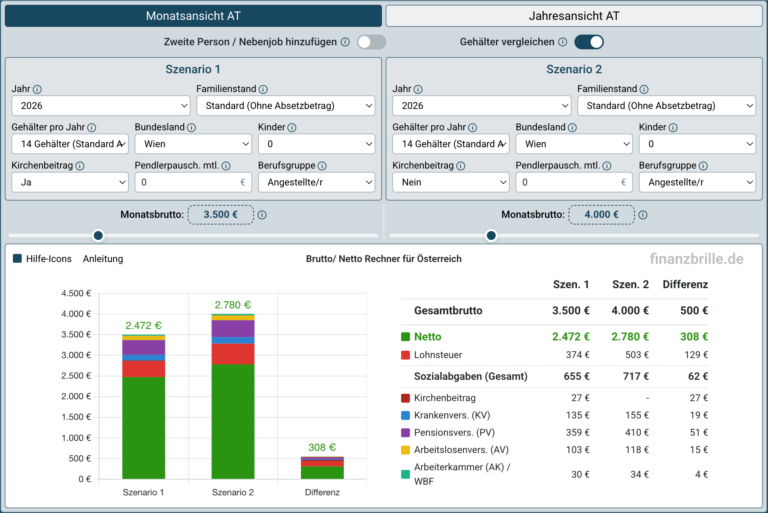Image resolution: width=768 pixels, height=513 pixels.
Task: Open the Anleitung link
Action: click(x=103, y=259)
